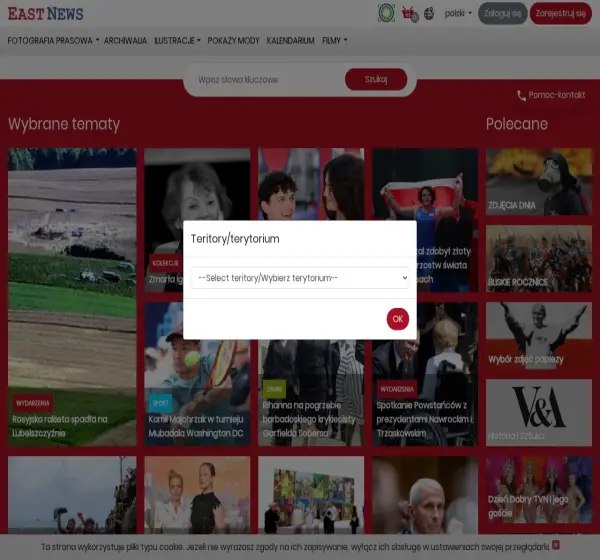Open the Kamil Majchrzak Mubadala Washington DC story

click(x=197, y=374)
